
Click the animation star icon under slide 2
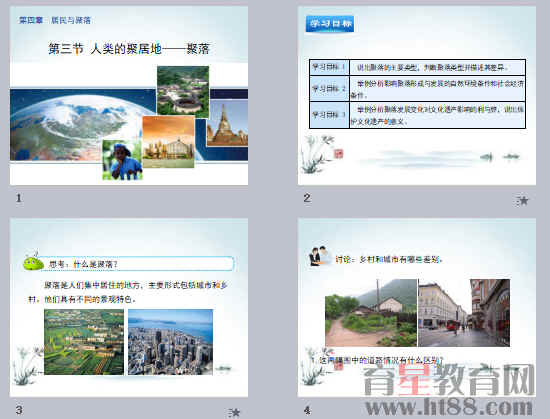click(522, 201)
